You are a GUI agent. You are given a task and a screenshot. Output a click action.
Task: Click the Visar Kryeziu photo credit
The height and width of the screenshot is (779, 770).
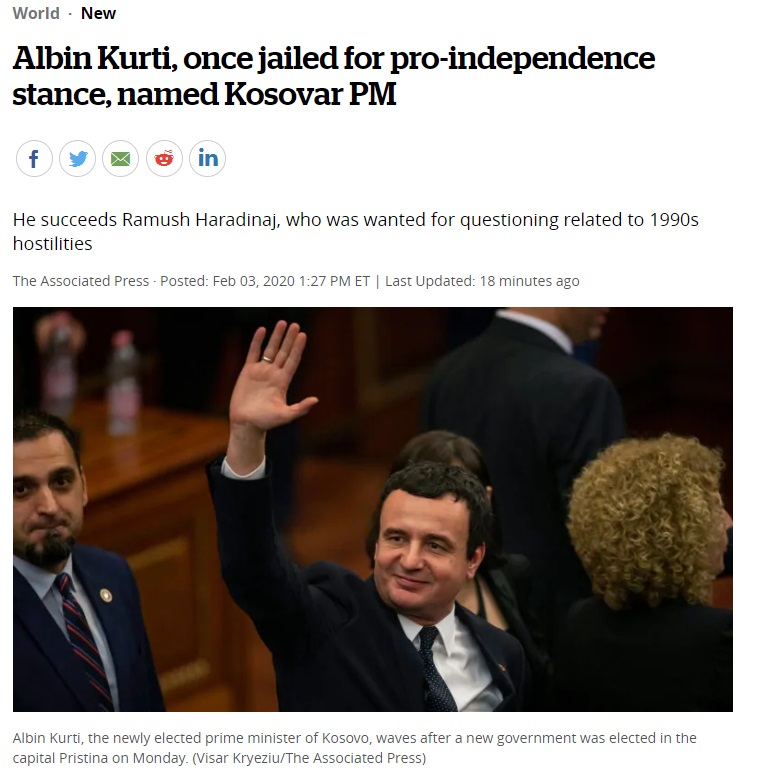309,758
